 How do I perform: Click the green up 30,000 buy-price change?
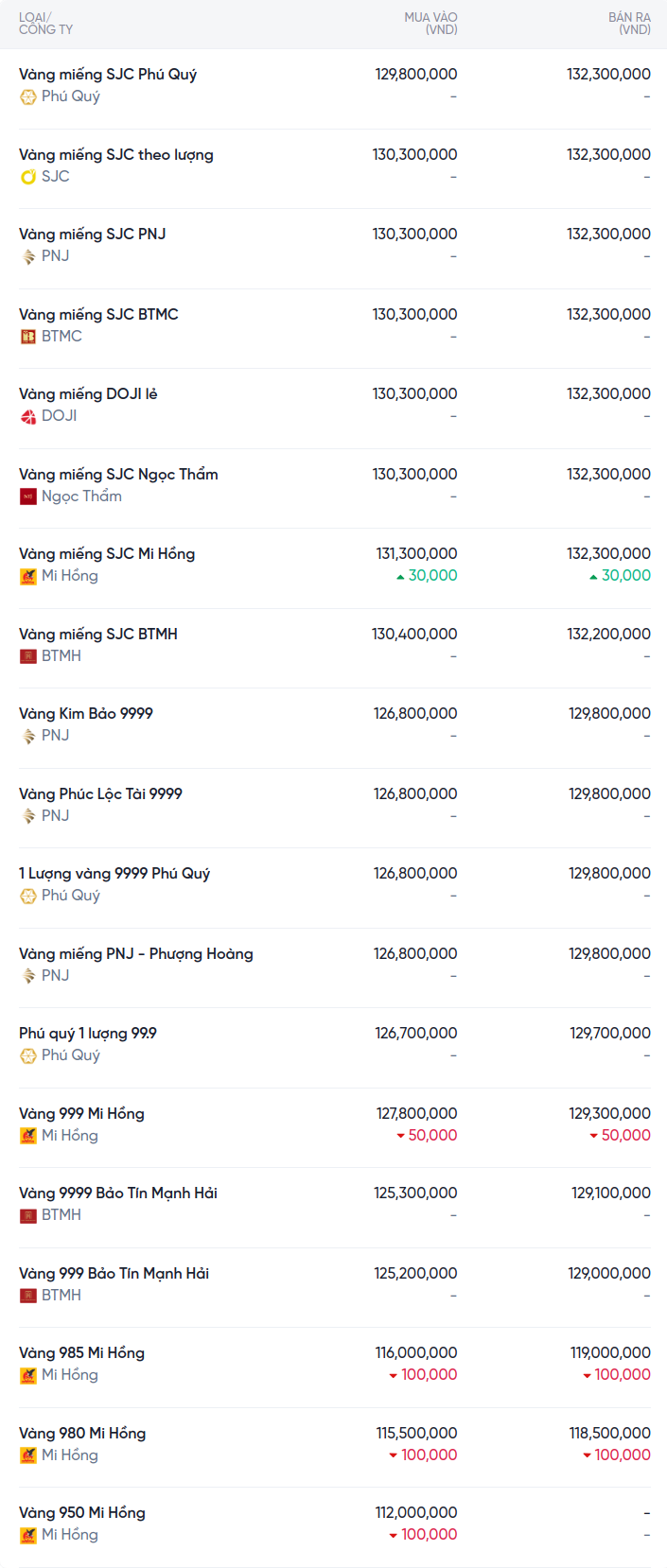click(x=427, y=576)
